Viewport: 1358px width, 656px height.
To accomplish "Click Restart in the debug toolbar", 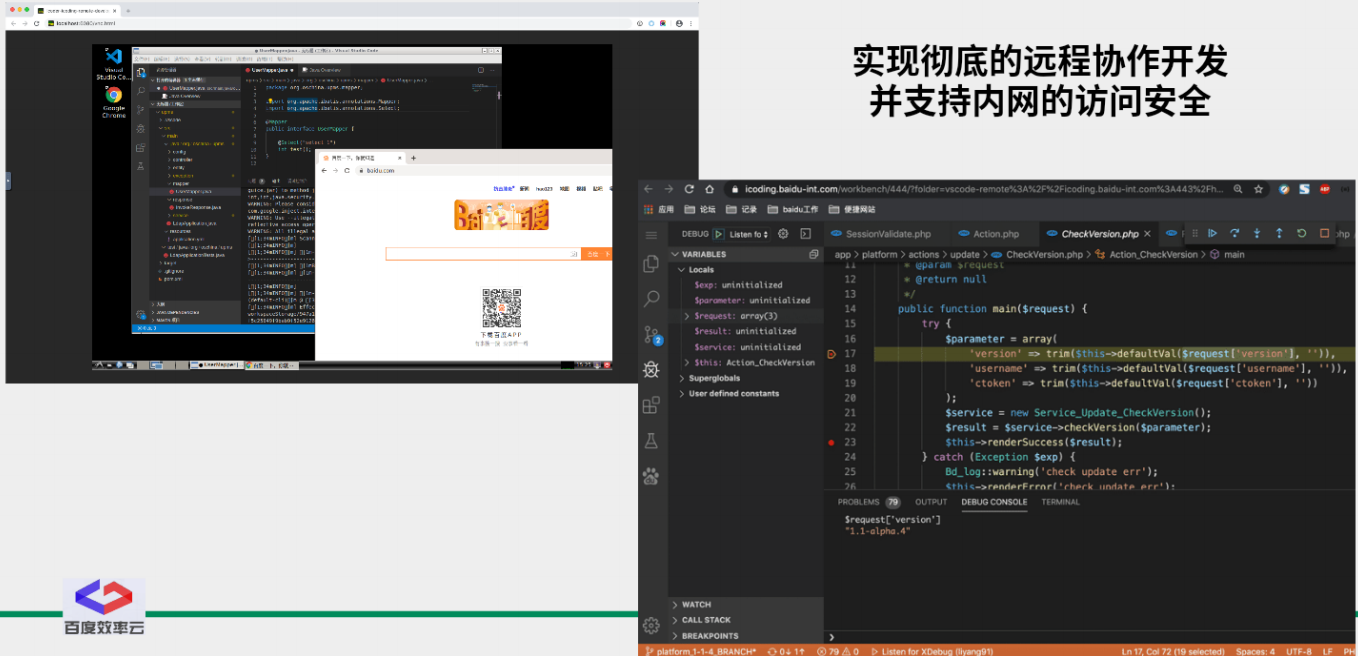I will point(1302,233).
